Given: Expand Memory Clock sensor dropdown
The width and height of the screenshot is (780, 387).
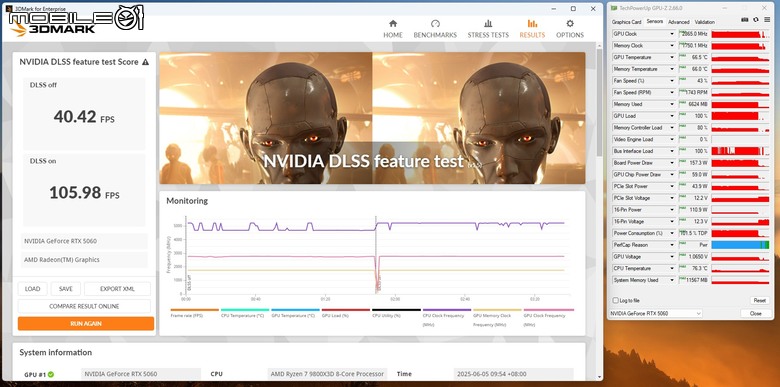Looking at the screenshot, I should 673,46.
